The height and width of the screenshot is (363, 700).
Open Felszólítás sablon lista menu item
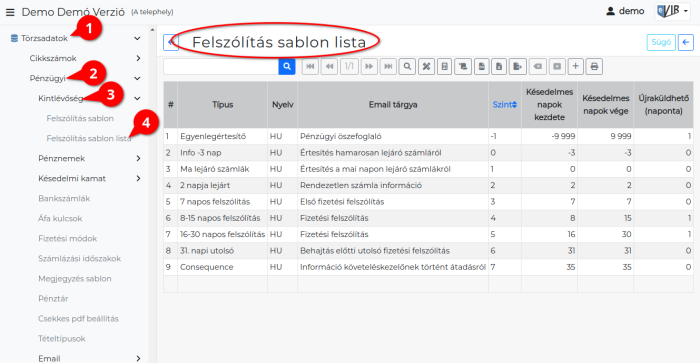pos(89,138)
